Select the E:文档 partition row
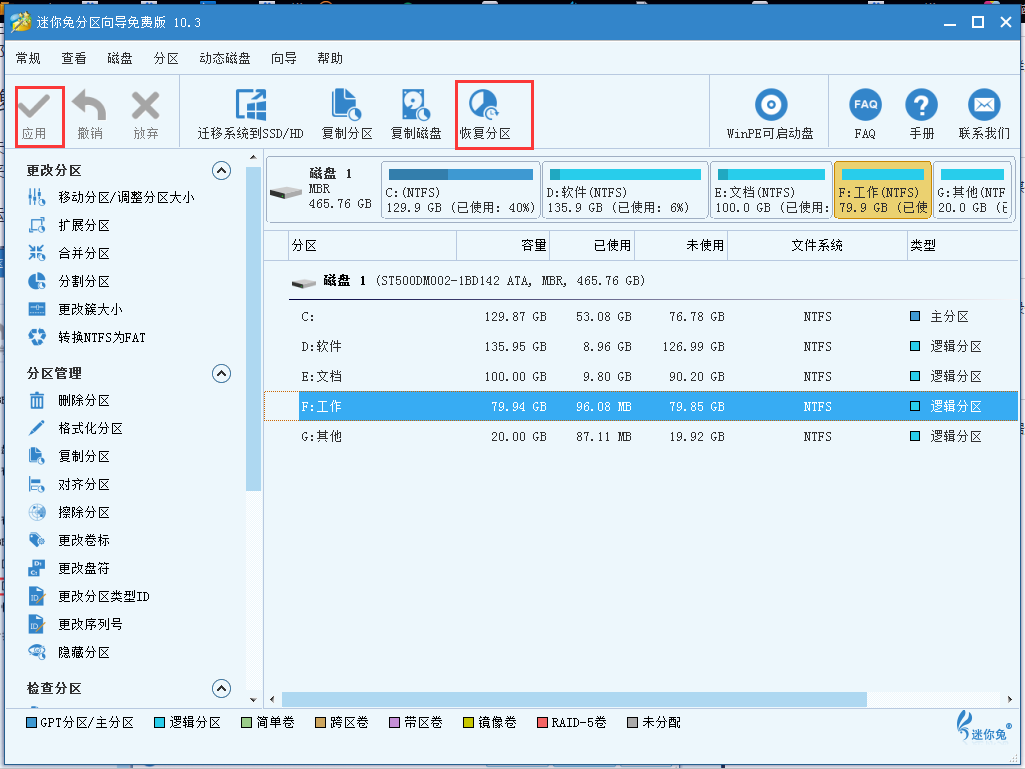Image resolution: width=1025 pixels, height=769 pixels. tap(641, 377)
